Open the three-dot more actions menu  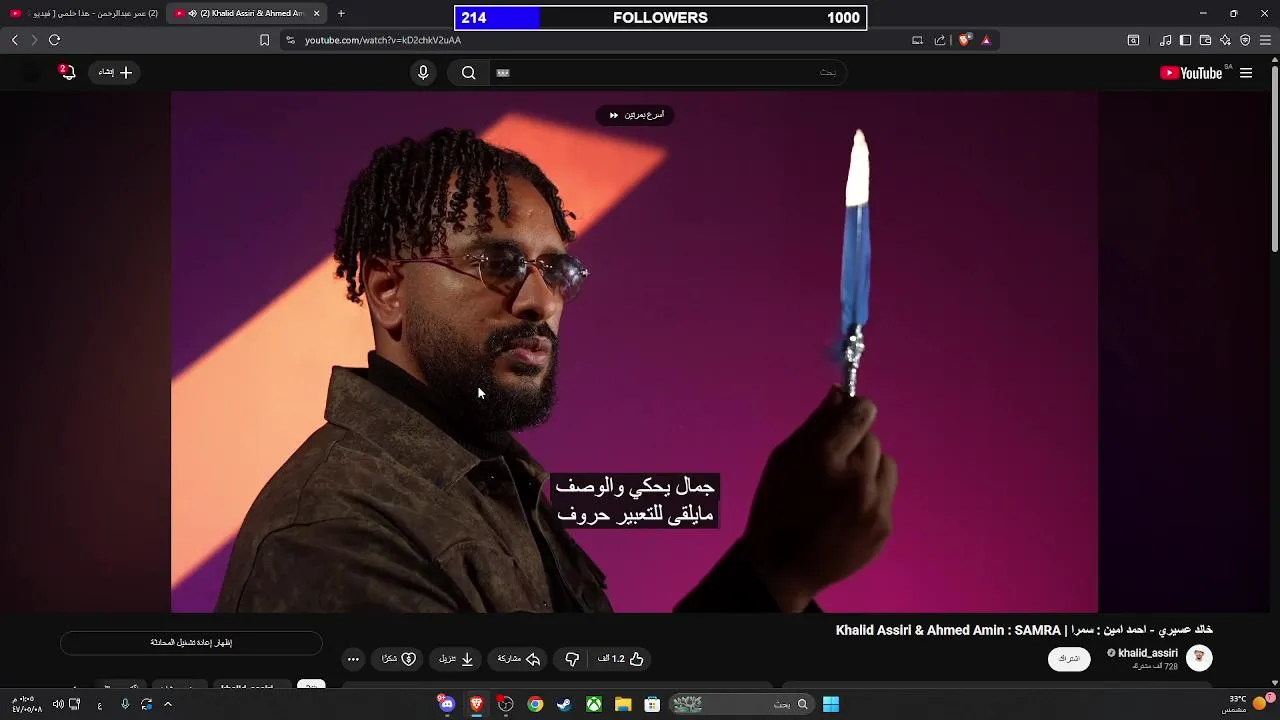(353, 659)
